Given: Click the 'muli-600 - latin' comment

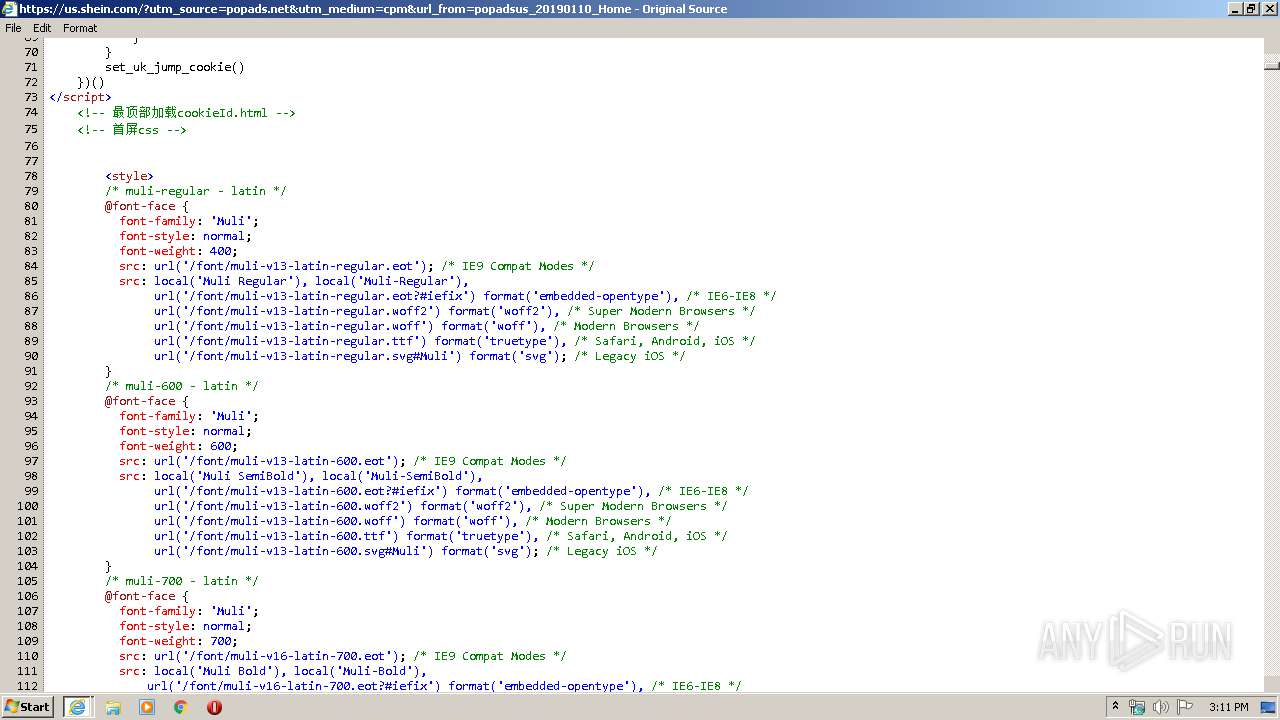Looking at the screenshot, I should 182,386.
